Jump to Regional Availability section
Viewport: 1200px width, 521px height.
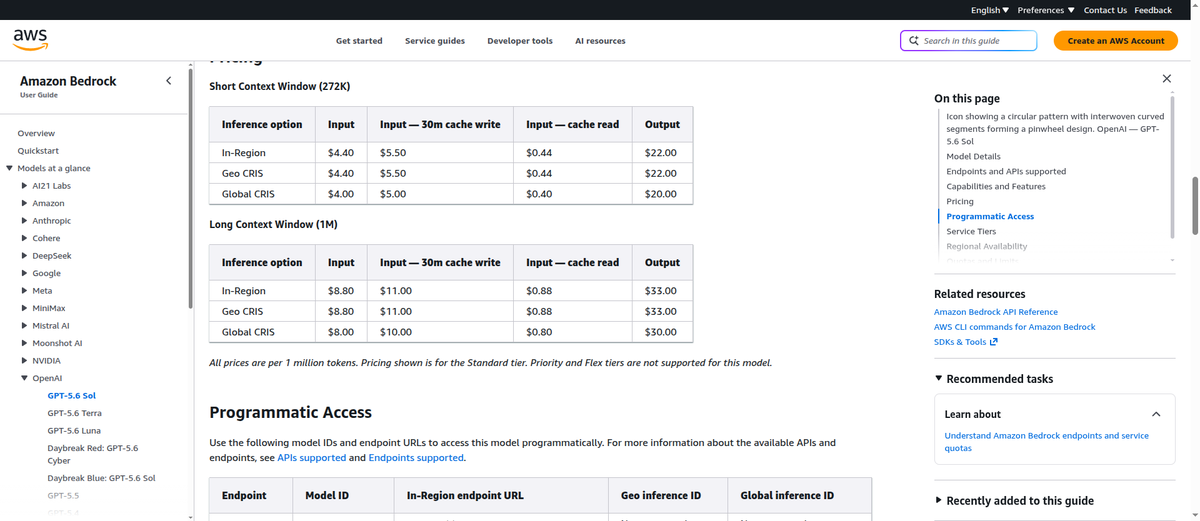(x=987, y=246)
